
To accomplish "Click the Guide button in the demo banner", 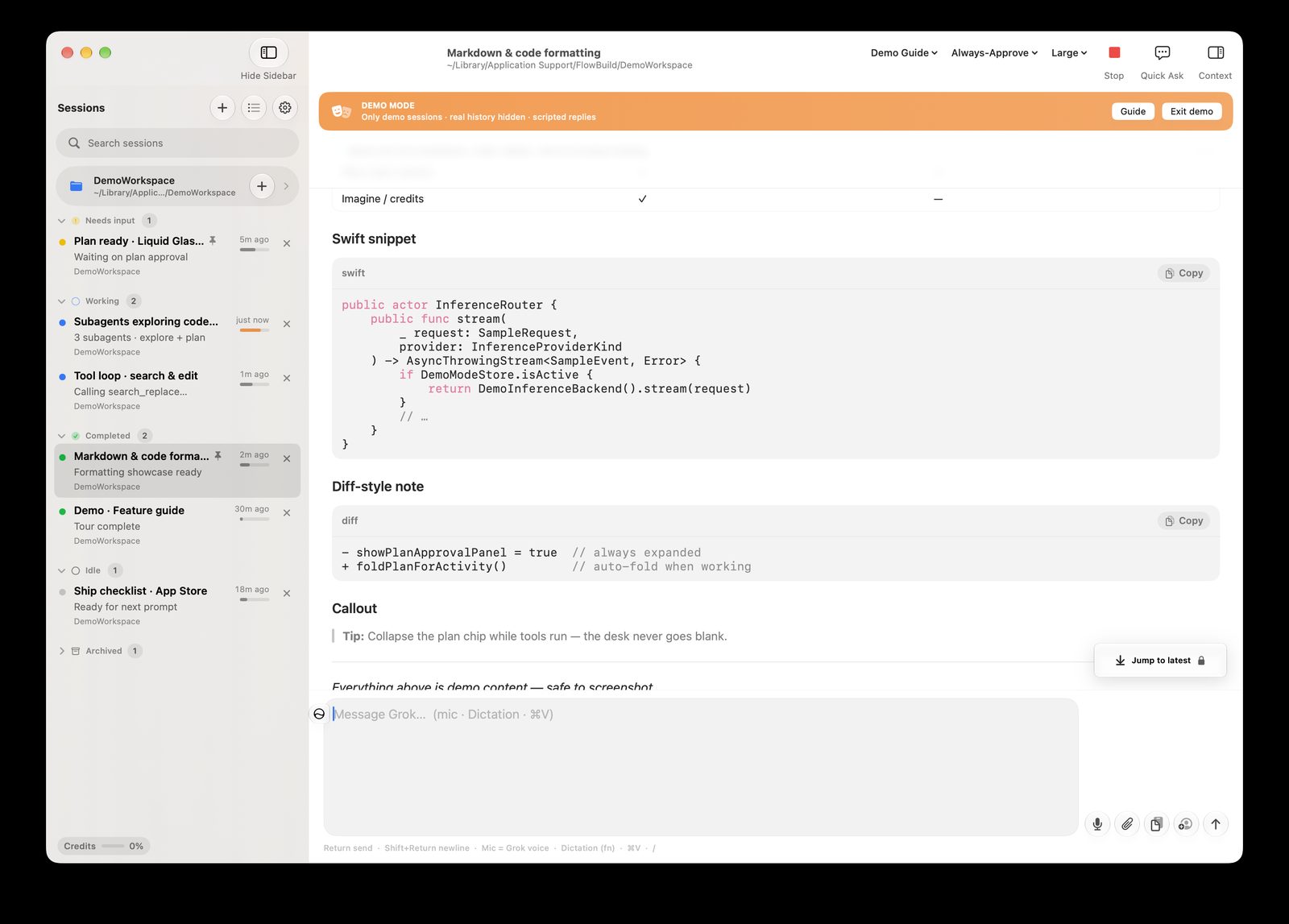I will pyautogui.click(x=1133, y=111).
